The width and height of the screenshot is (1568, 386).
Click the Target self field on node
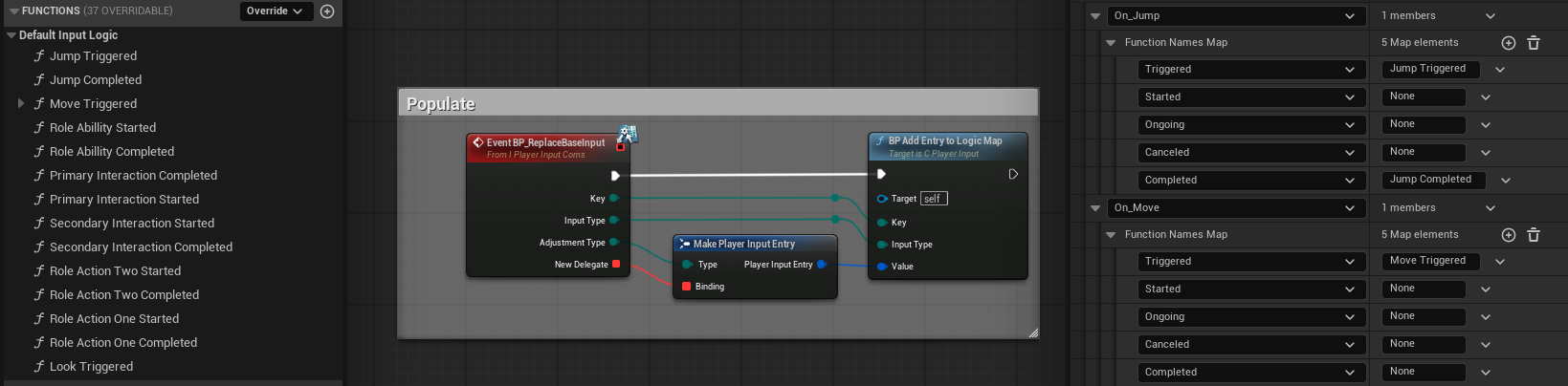(x=933, y=199)
